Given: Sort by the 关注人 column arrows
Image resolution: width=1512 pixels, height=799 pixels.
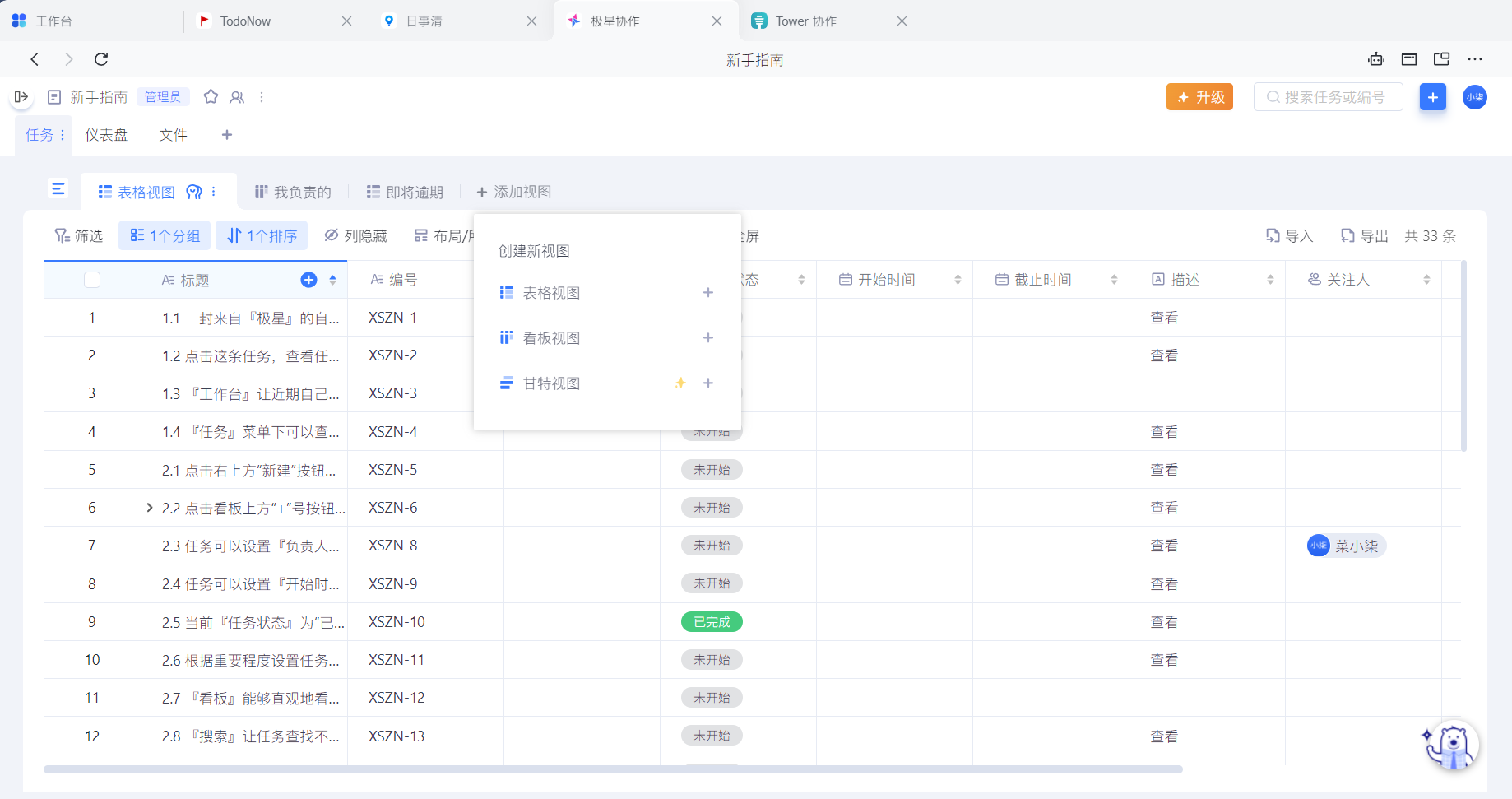Looking at the screenshot, I should click(1426, 280).
